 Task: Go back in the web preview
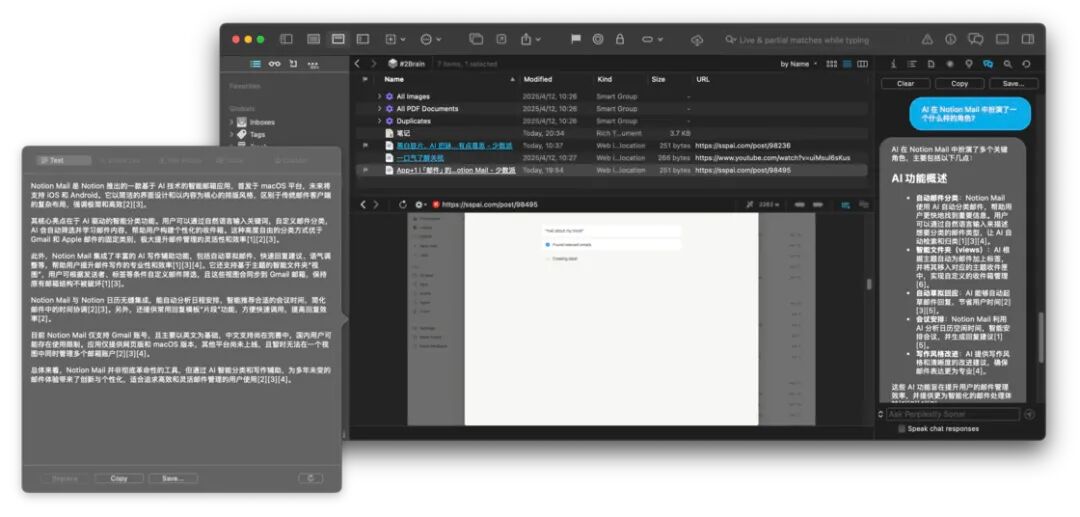(364, 204)
